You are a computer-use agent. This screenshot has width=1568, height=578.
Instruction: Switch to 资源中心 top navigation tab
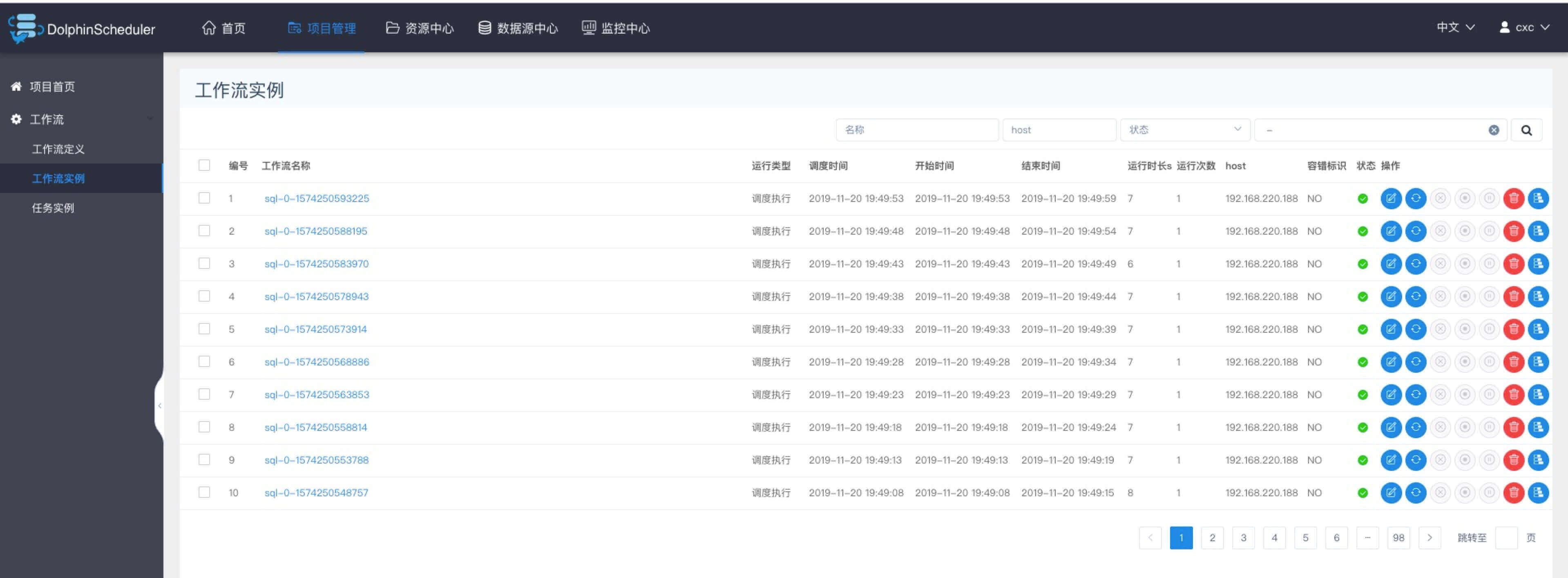[420, 29]
